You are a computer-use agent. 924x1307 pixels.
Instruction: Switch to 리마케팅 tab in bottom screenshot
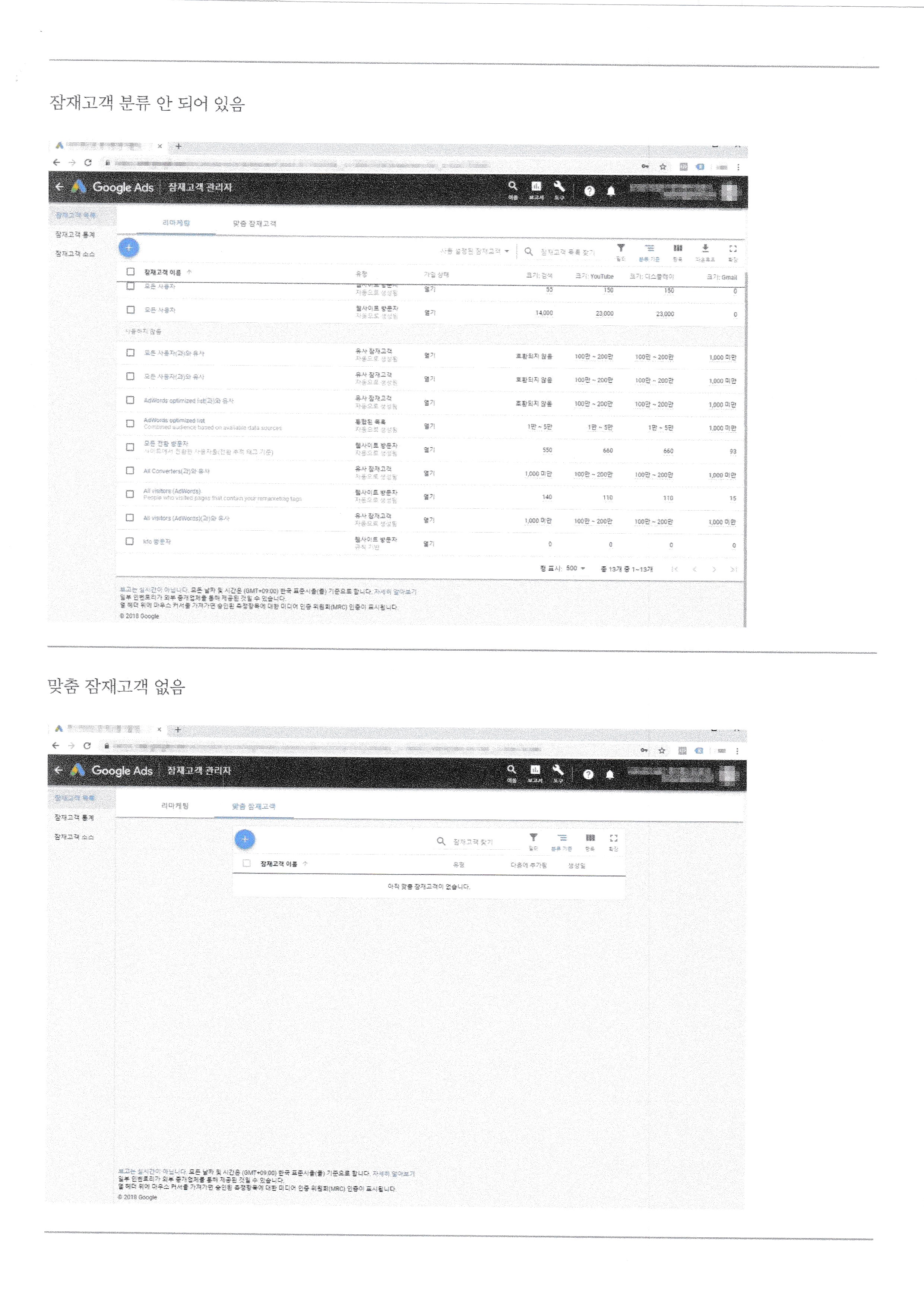175,806
